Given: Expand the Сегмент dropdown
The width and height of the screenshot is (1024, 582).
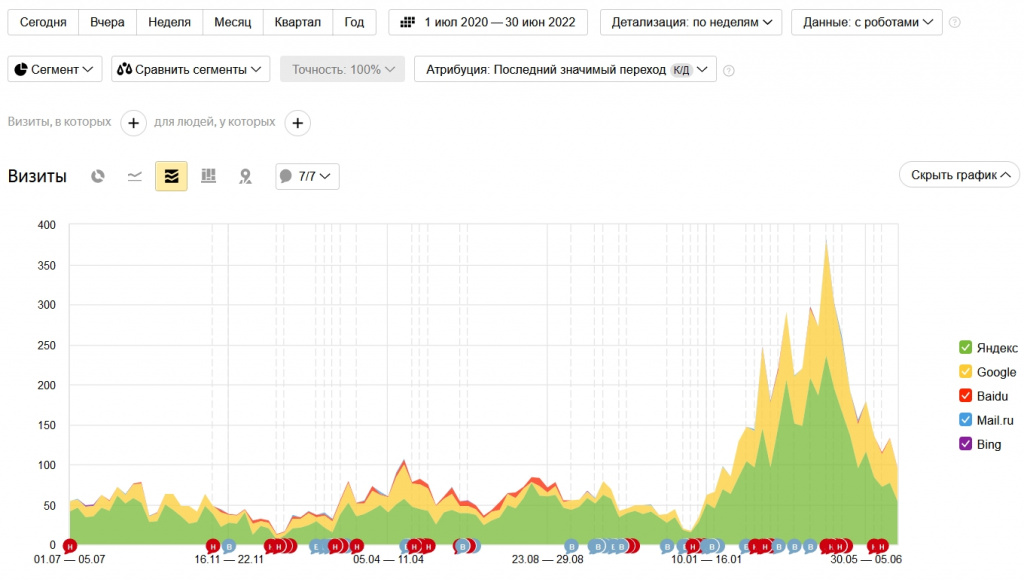Looking at the screenshot, I should [x=55, y=69].
